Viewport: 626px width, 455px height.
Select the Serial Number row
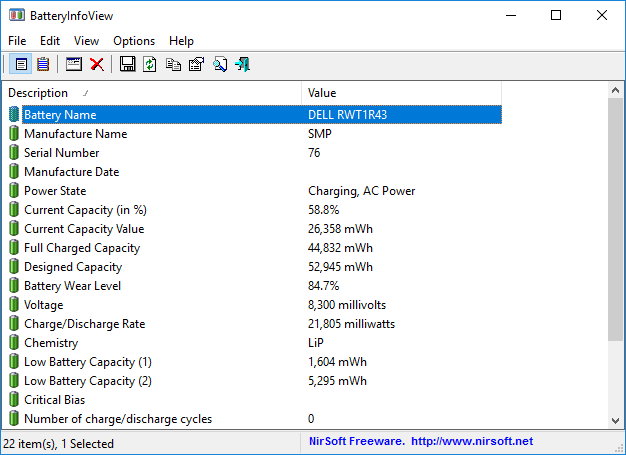click(256, 153)
